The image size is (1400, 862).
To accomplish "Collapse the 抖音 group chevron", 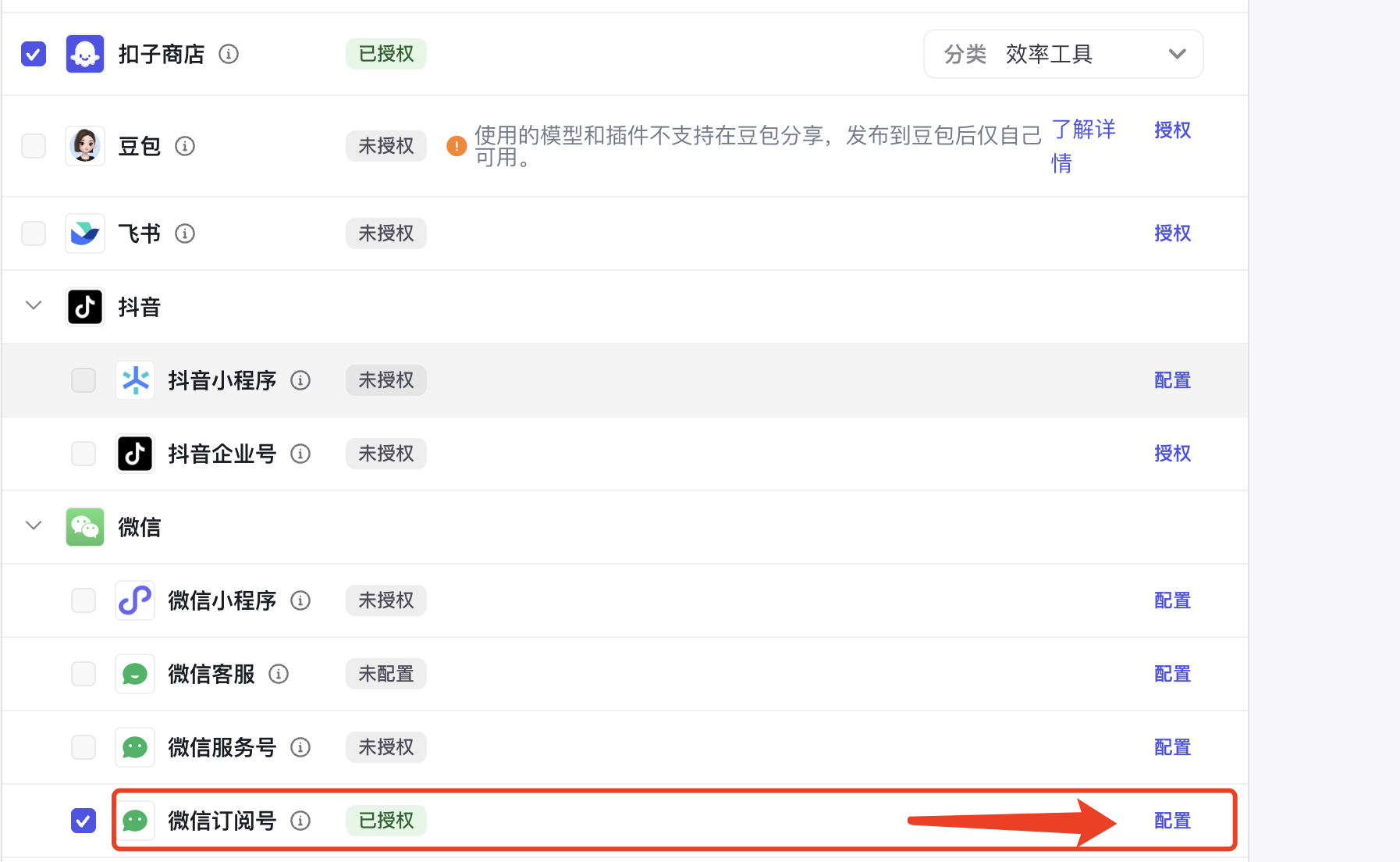I will coord(34,305).
